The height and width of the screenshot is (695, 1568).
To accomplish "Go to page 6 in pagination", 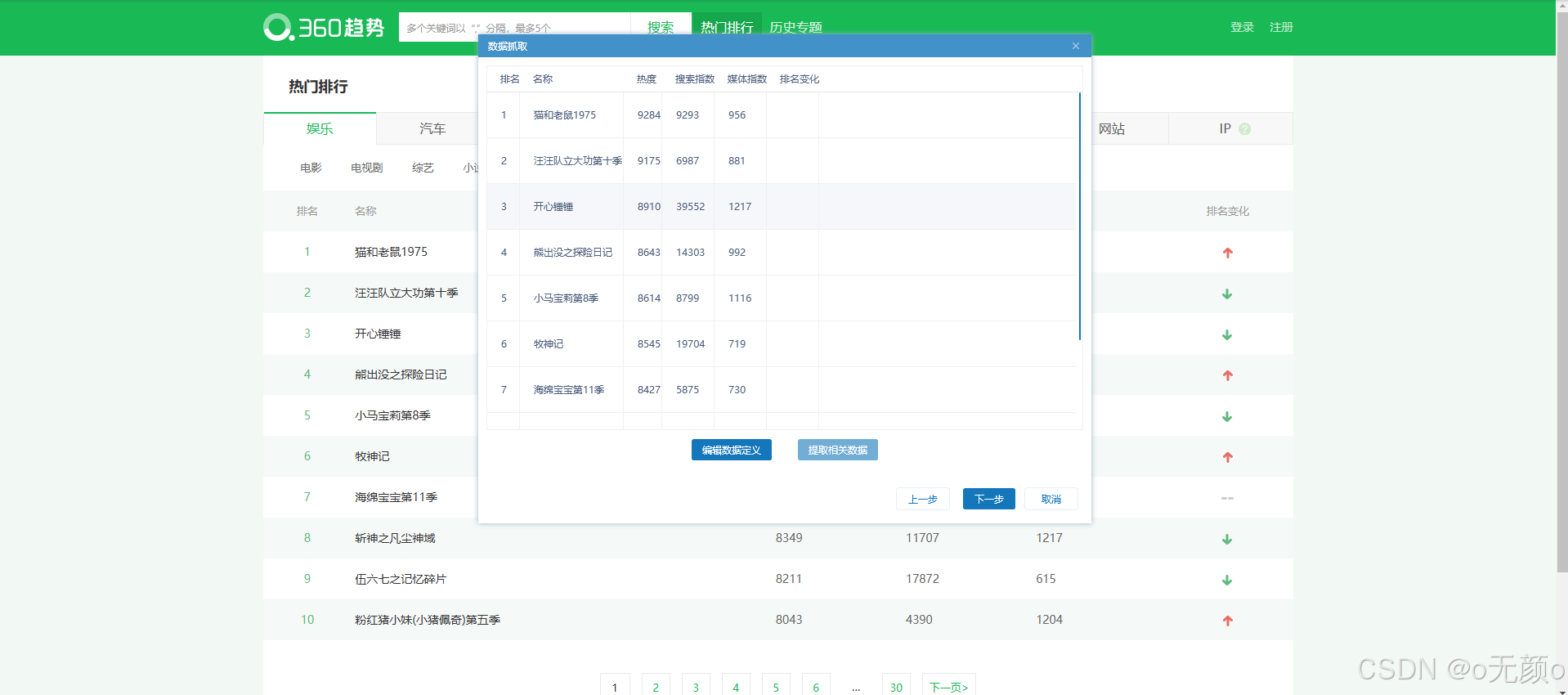I will 816,686.
